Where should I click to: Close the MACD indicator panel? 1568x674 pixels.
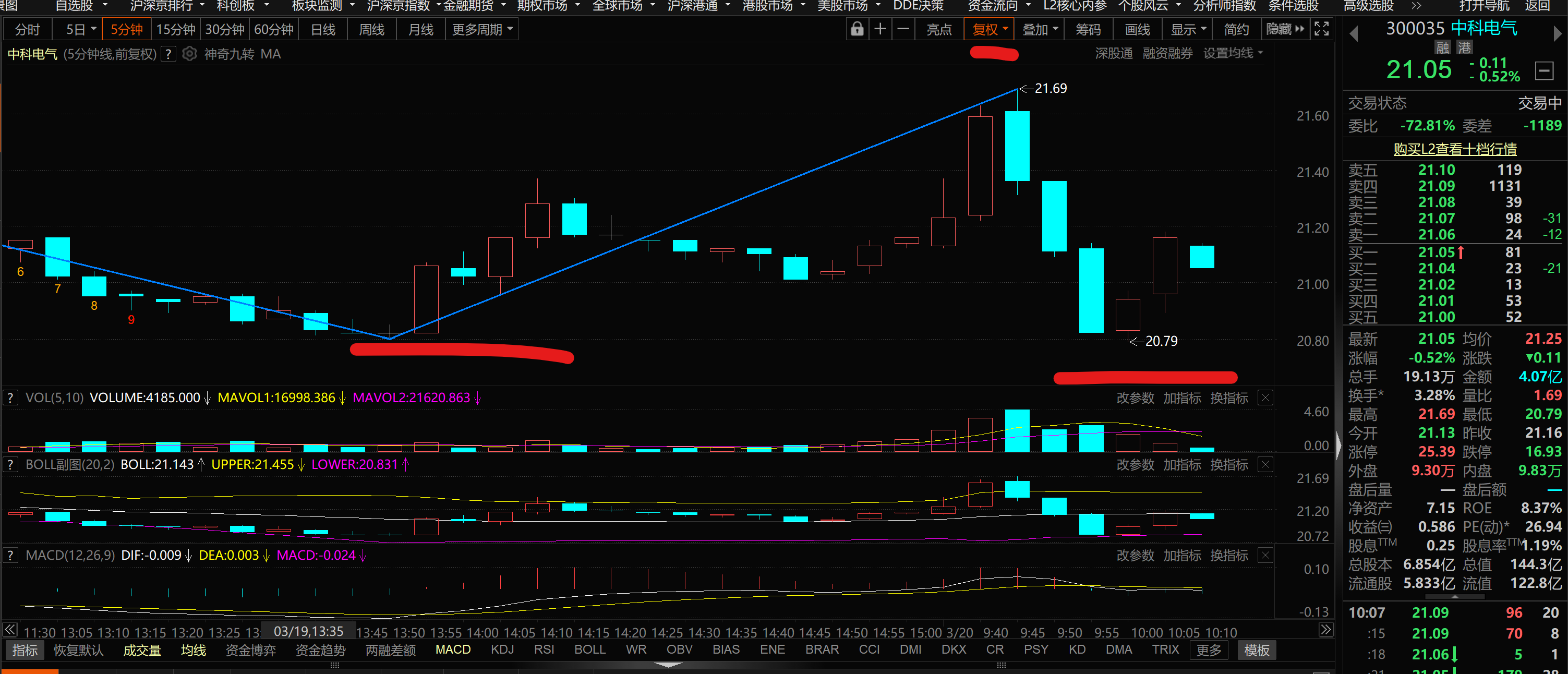1265,555
